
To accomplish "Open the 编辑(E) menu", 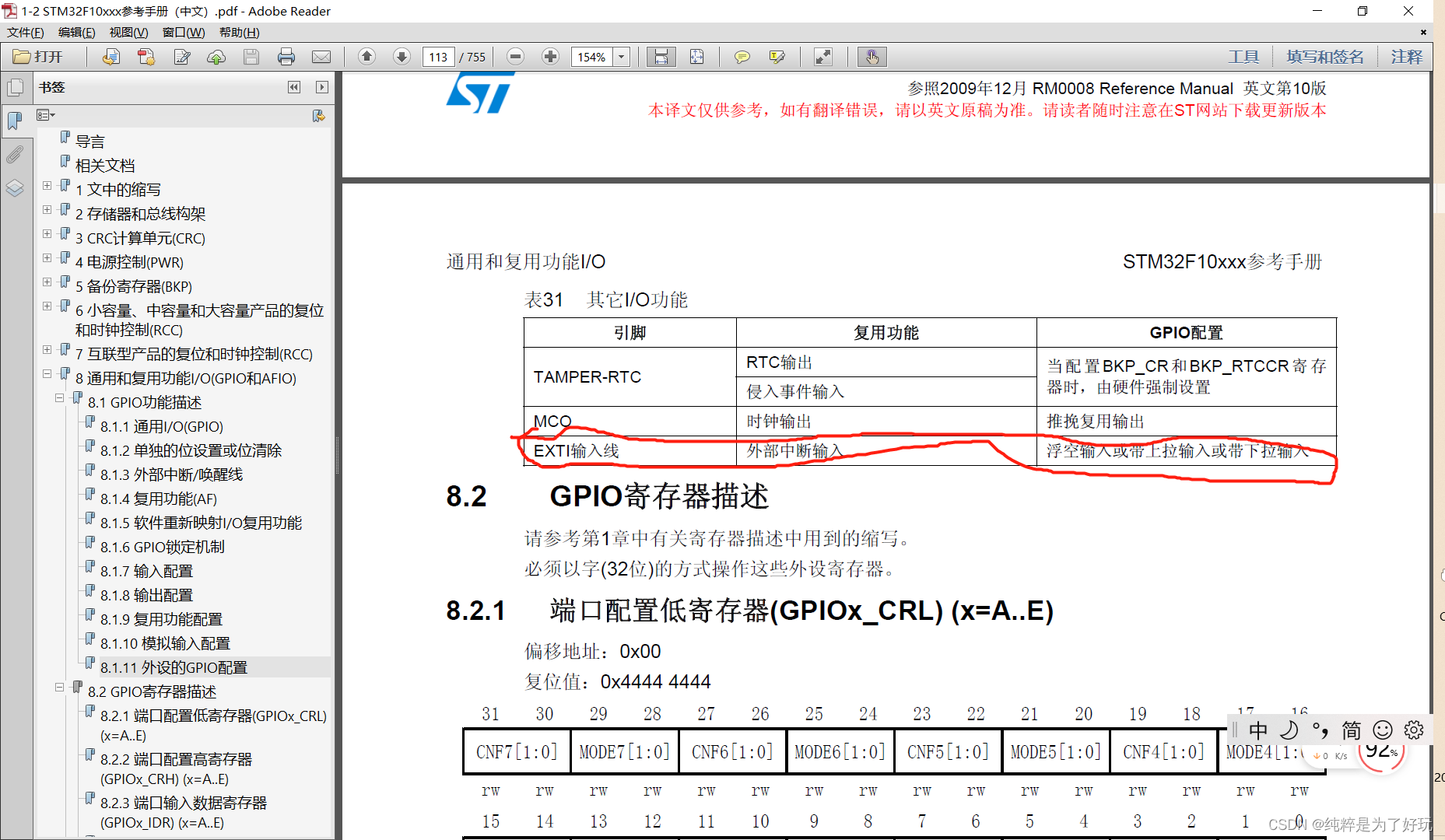I will (x=77, y=32).
